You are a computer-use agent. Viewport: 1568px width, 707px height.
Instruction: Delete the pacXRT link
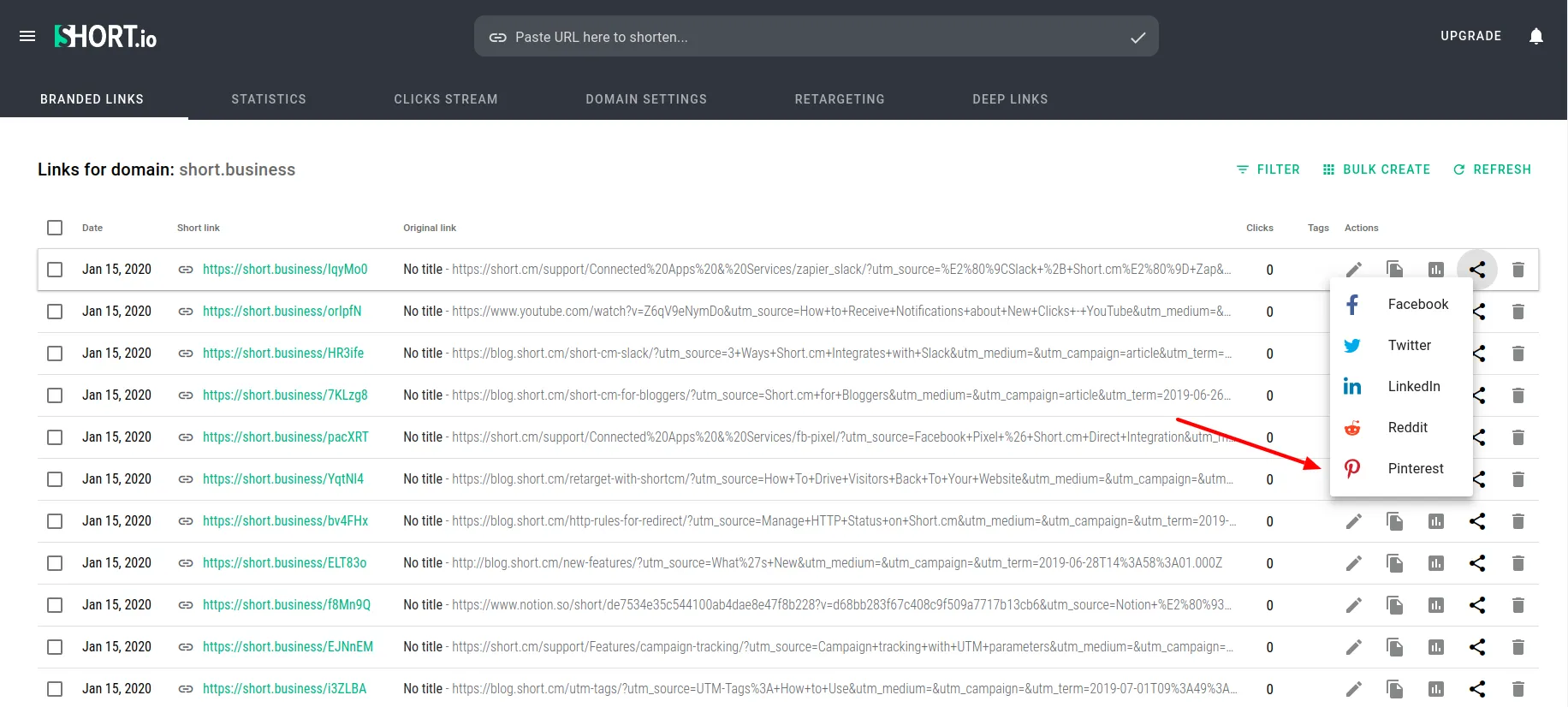pos(1518,437)
